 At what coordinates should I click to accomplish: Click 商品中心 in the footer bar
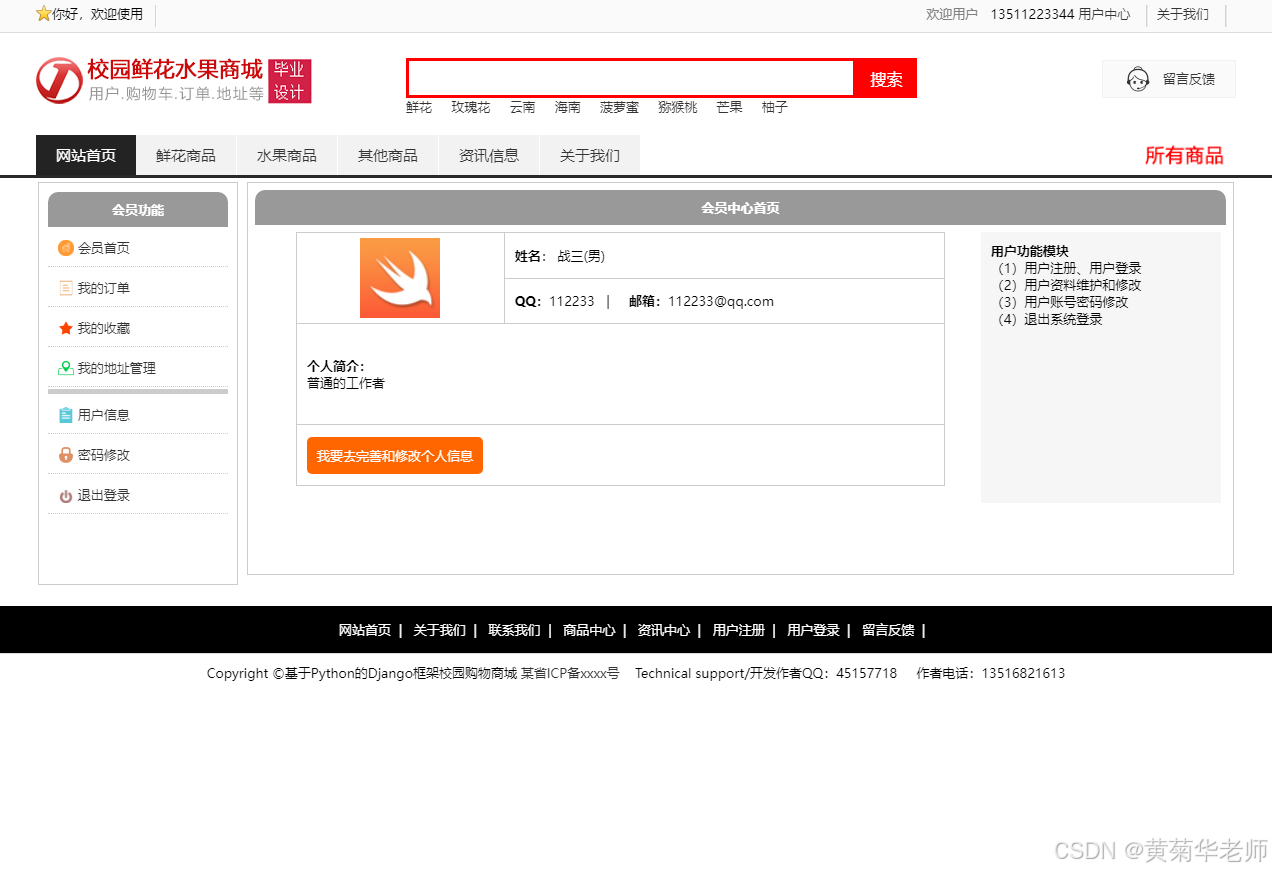[589, 630]
